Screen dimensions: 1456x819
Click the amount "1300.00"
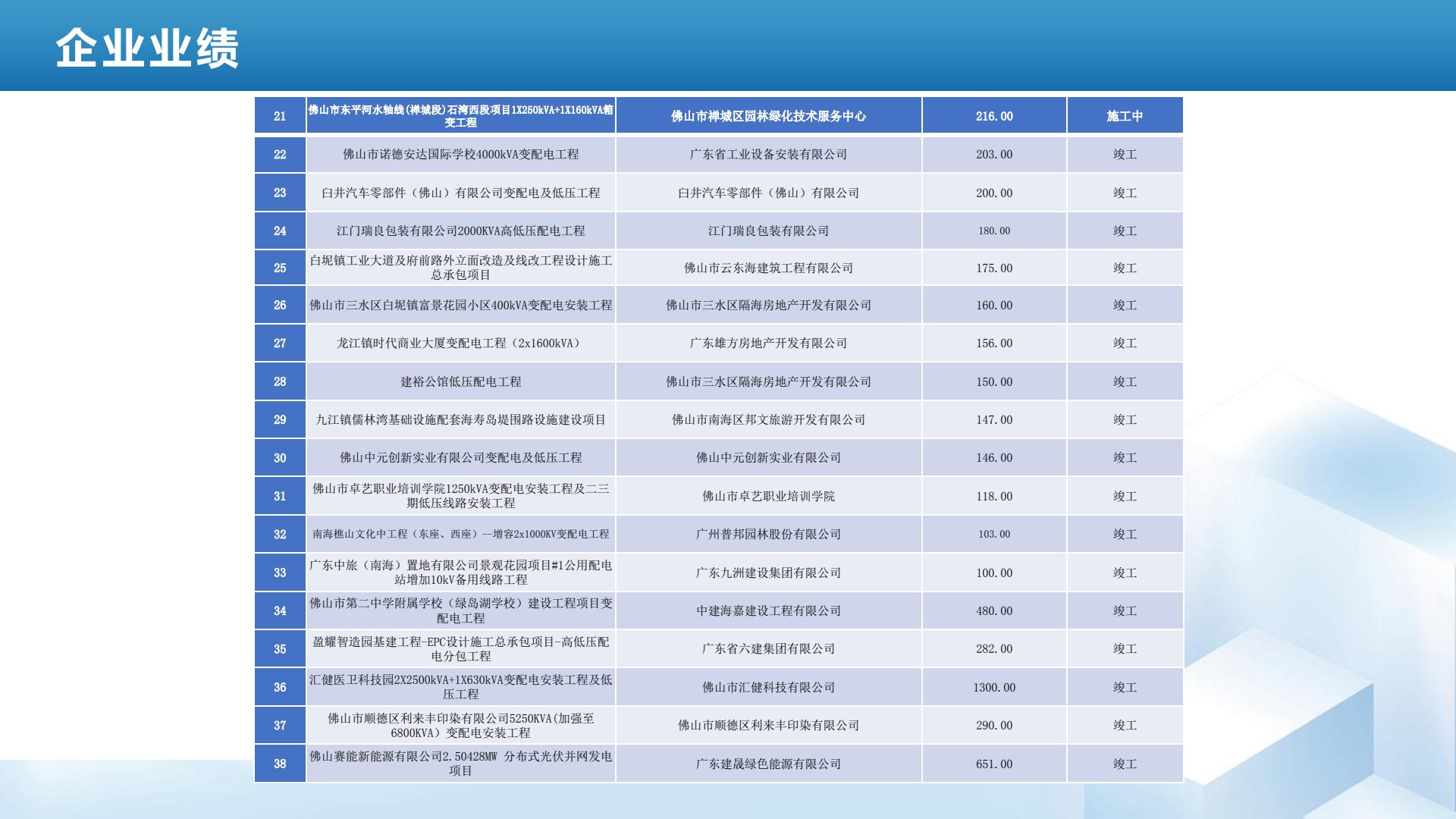pyautogui.click(x=994, y=688)
